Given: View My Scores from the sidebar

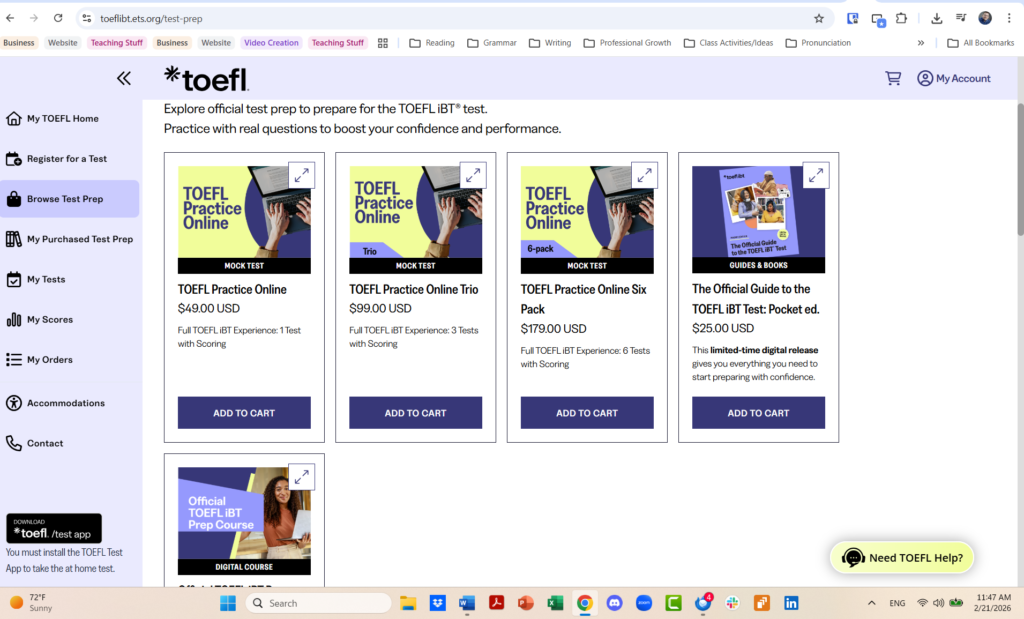Looking at the screenshot, I should click(x=56, y=320).
